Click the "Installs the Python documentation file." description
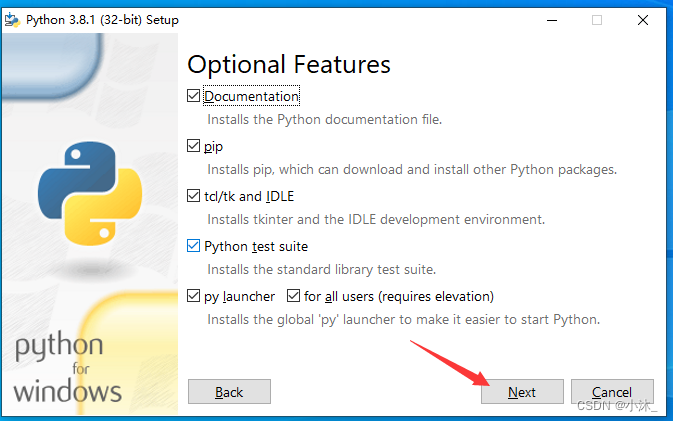 324,119
